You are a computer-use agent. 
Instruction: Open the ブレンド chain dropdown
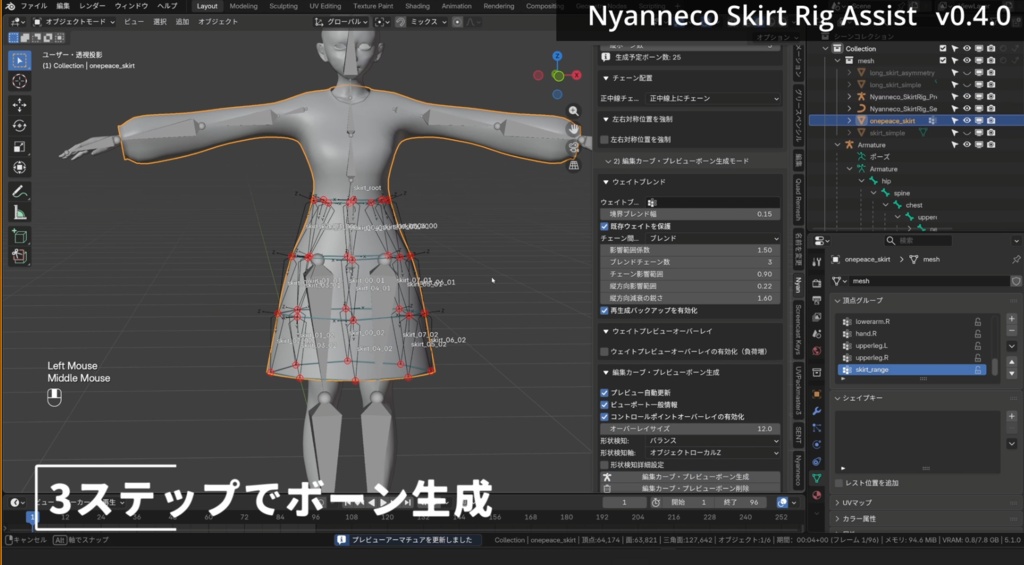713,238
